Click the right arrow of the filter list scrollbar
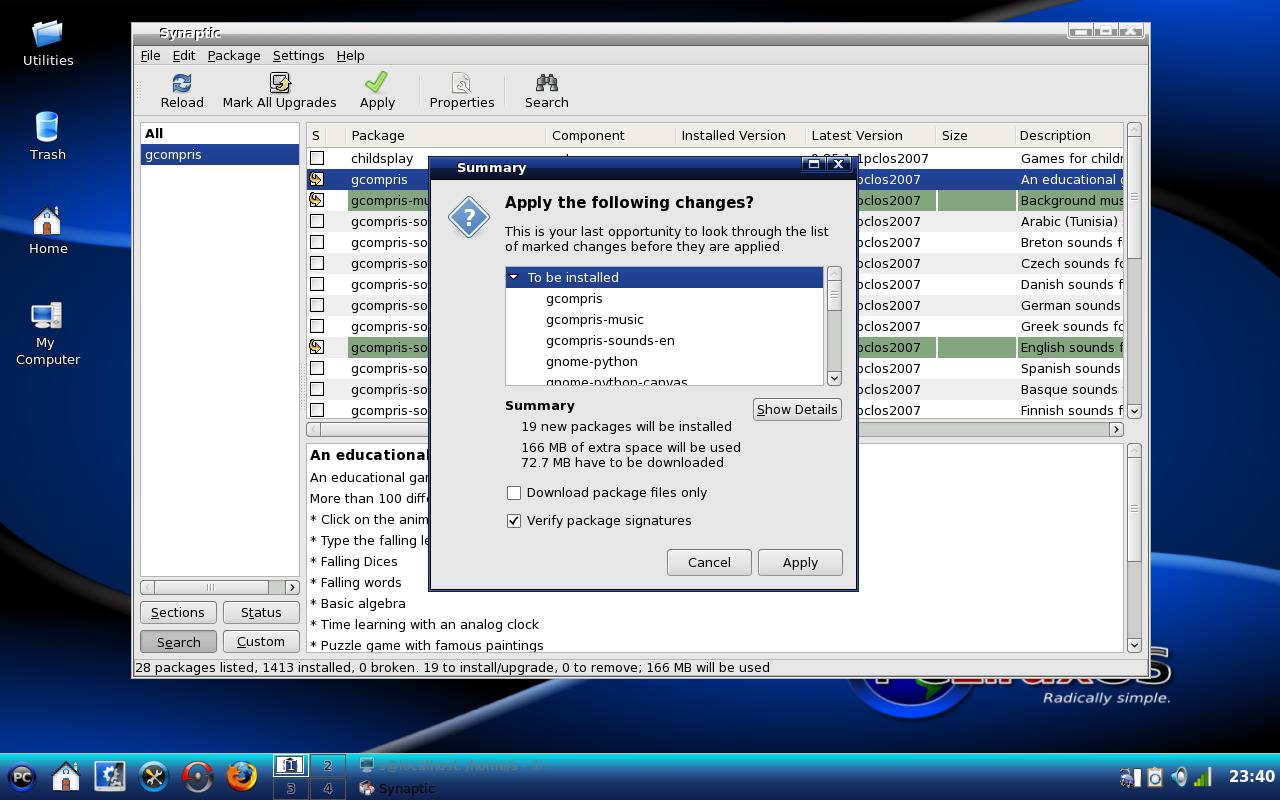Screen dimensions: 1280x800 pyautogui.click(x=292, y=587)
